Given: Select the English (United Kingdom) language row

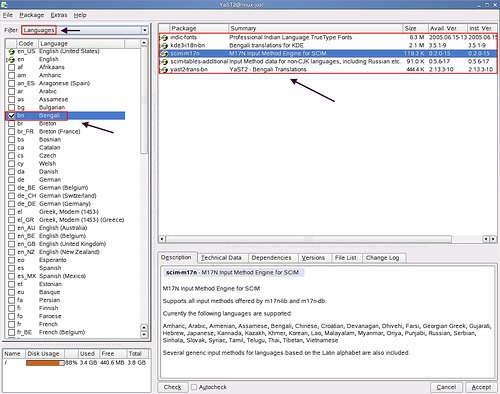Looking at the screenshot, I should pos(66,244).
